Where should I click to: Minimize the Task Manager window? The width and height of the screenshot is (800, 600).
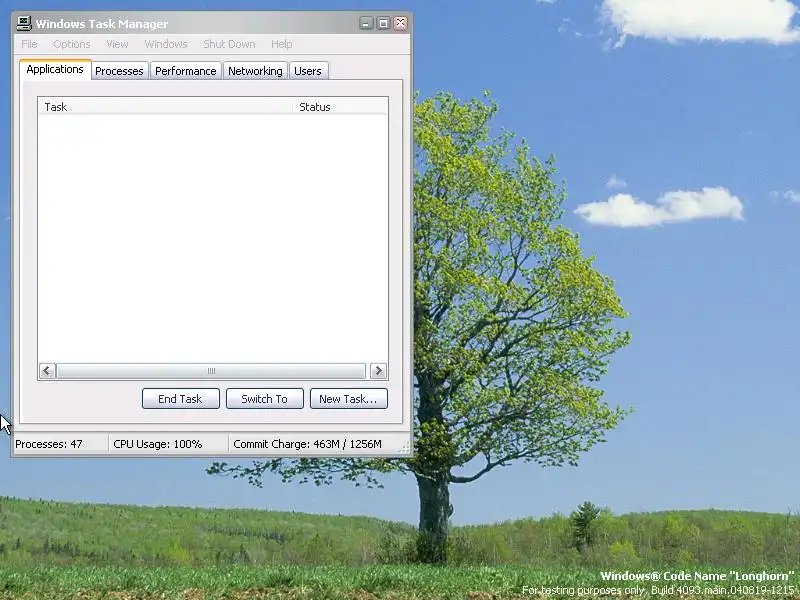(366, 23)
